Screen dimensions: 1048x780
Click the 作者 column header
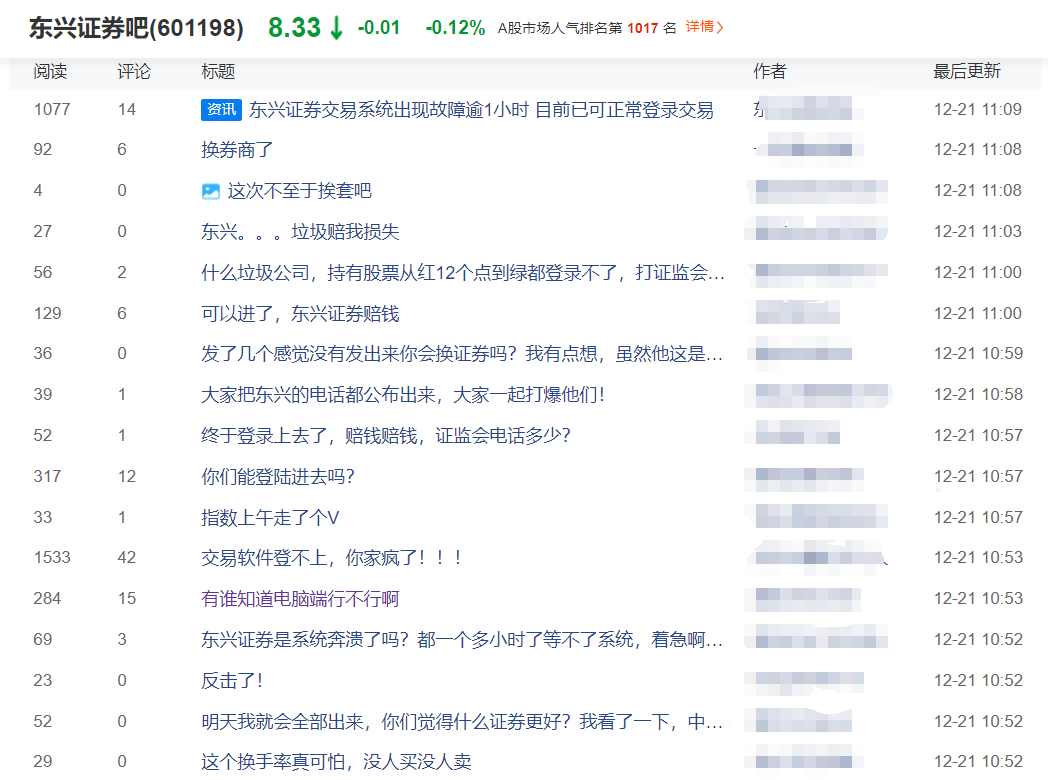click(770, 72)
